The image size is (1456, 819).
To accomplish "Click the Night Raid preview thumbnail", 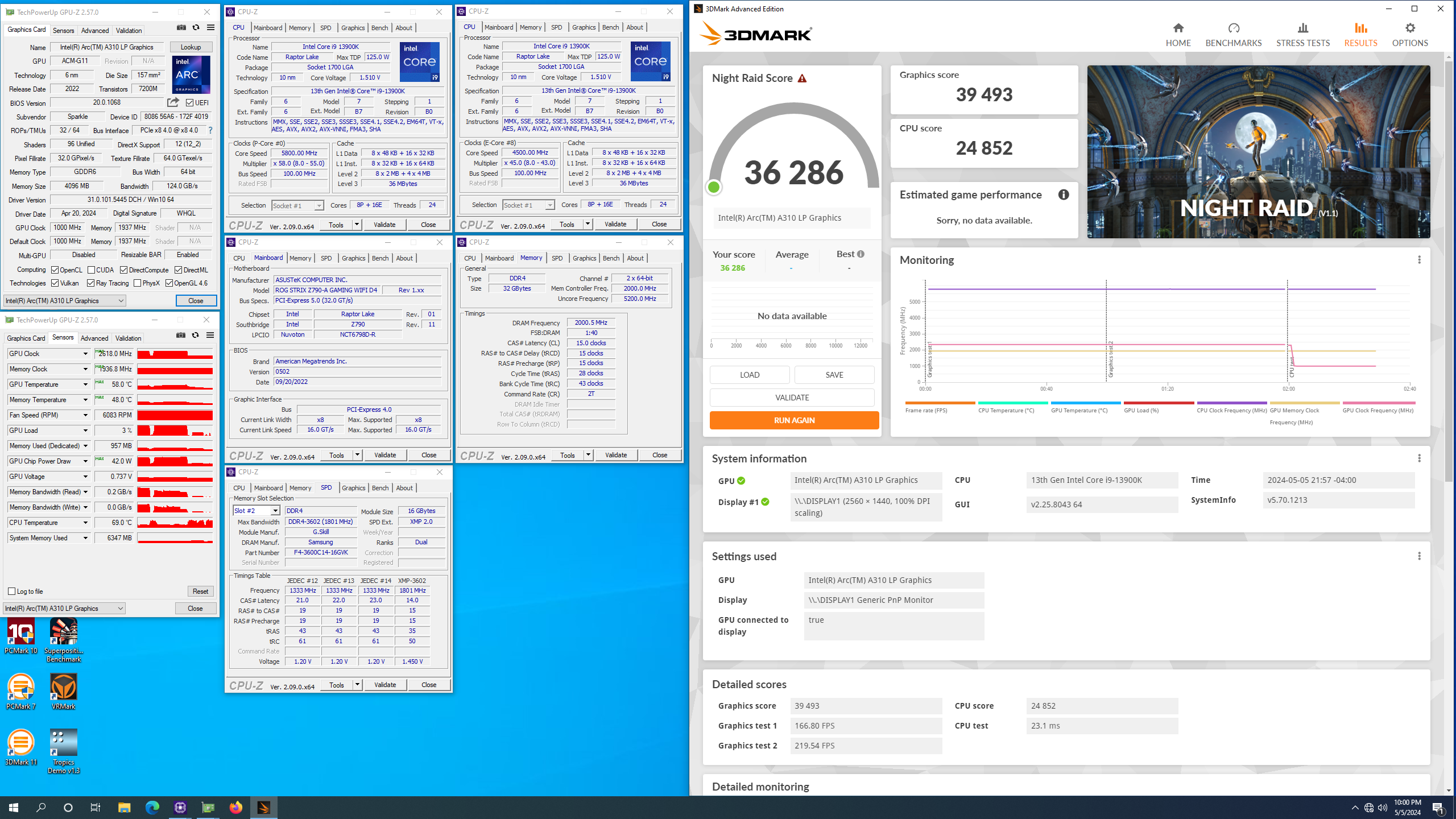I will point(1259,152).
